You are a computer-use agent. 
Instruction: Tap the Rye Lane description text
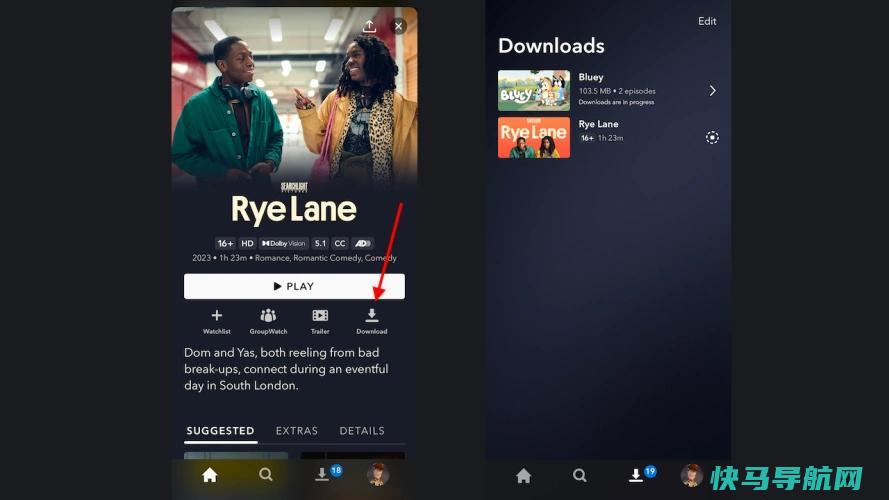pos(286,369)
